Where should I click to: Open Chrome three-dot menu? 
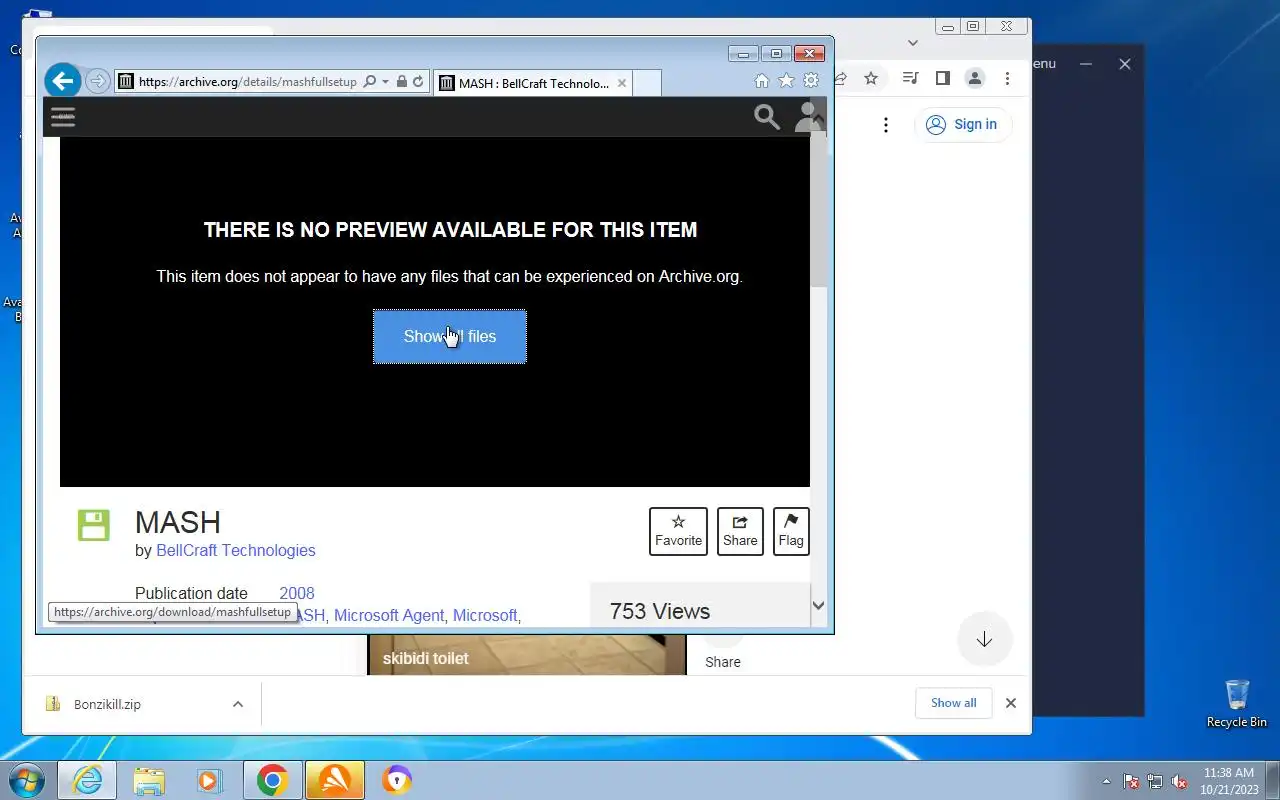[1007, 78]
